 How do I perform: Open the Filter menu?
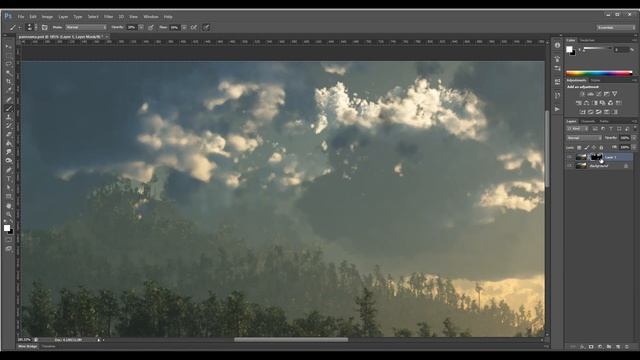108,17
